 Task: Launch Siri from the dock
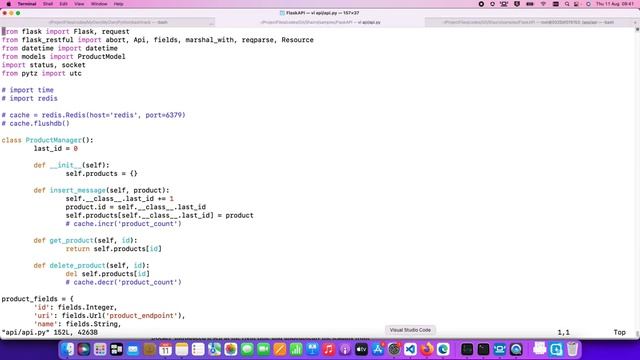click(x=84, y=349)
